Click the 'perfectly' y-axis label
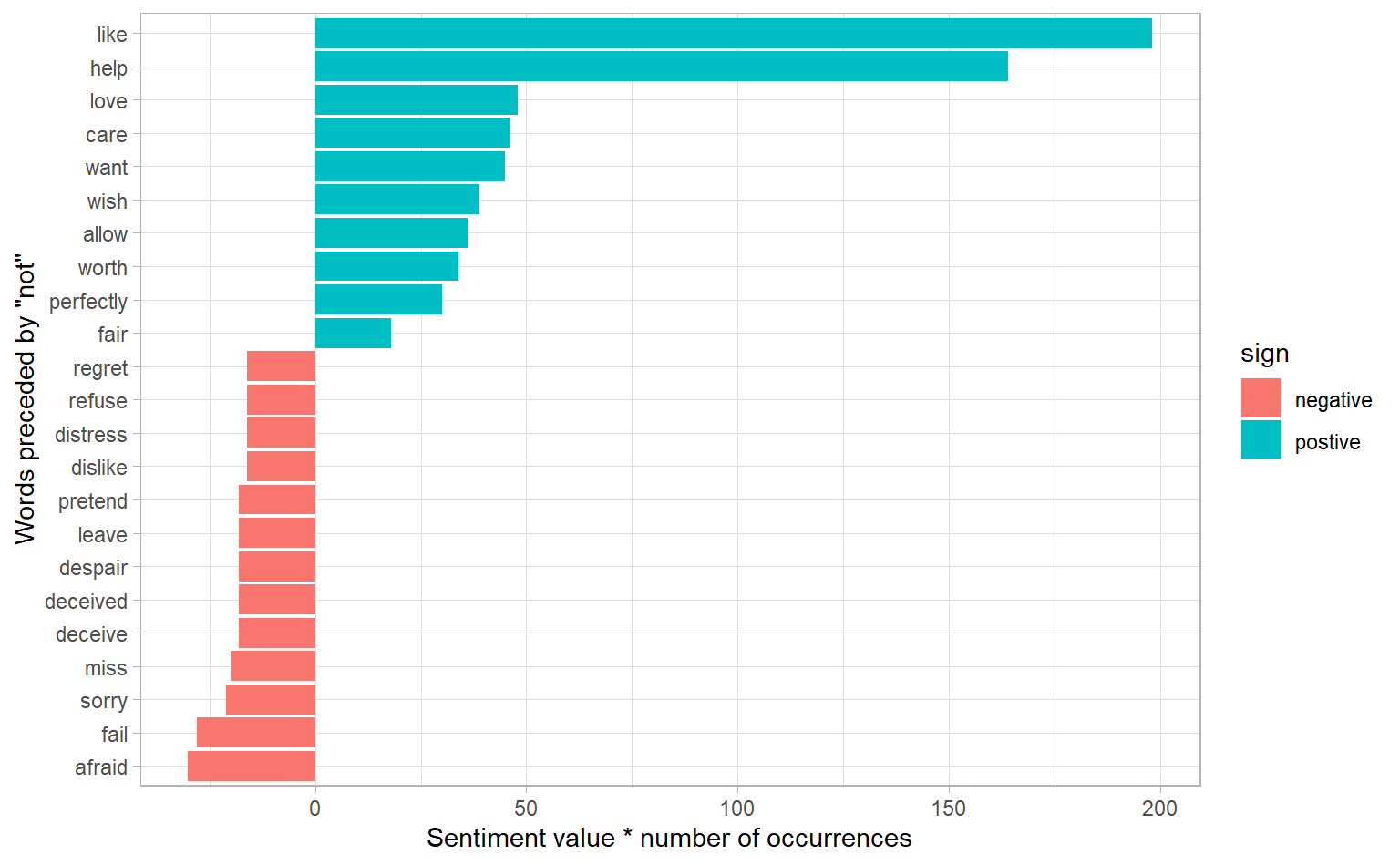This screenshot has width=1400, height=865. tap(88, 302)
